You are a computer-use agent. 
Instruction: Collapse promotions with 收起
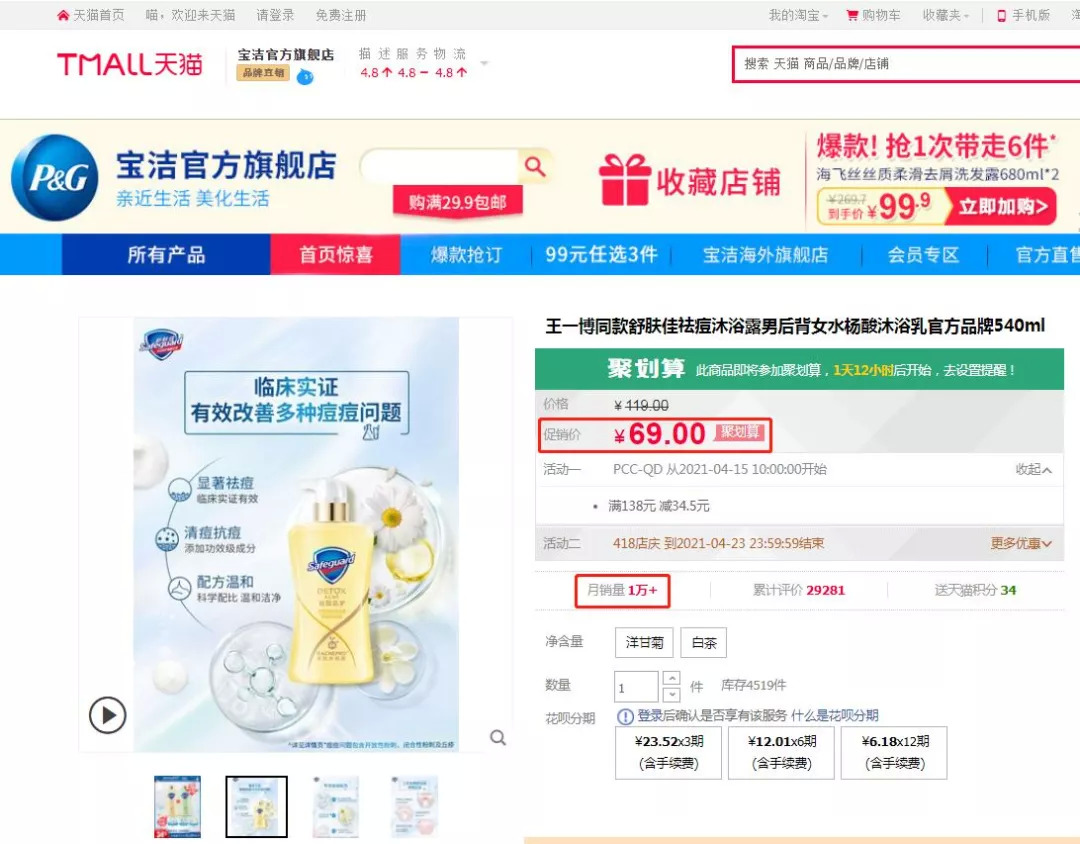click(x=1033, y=469)
